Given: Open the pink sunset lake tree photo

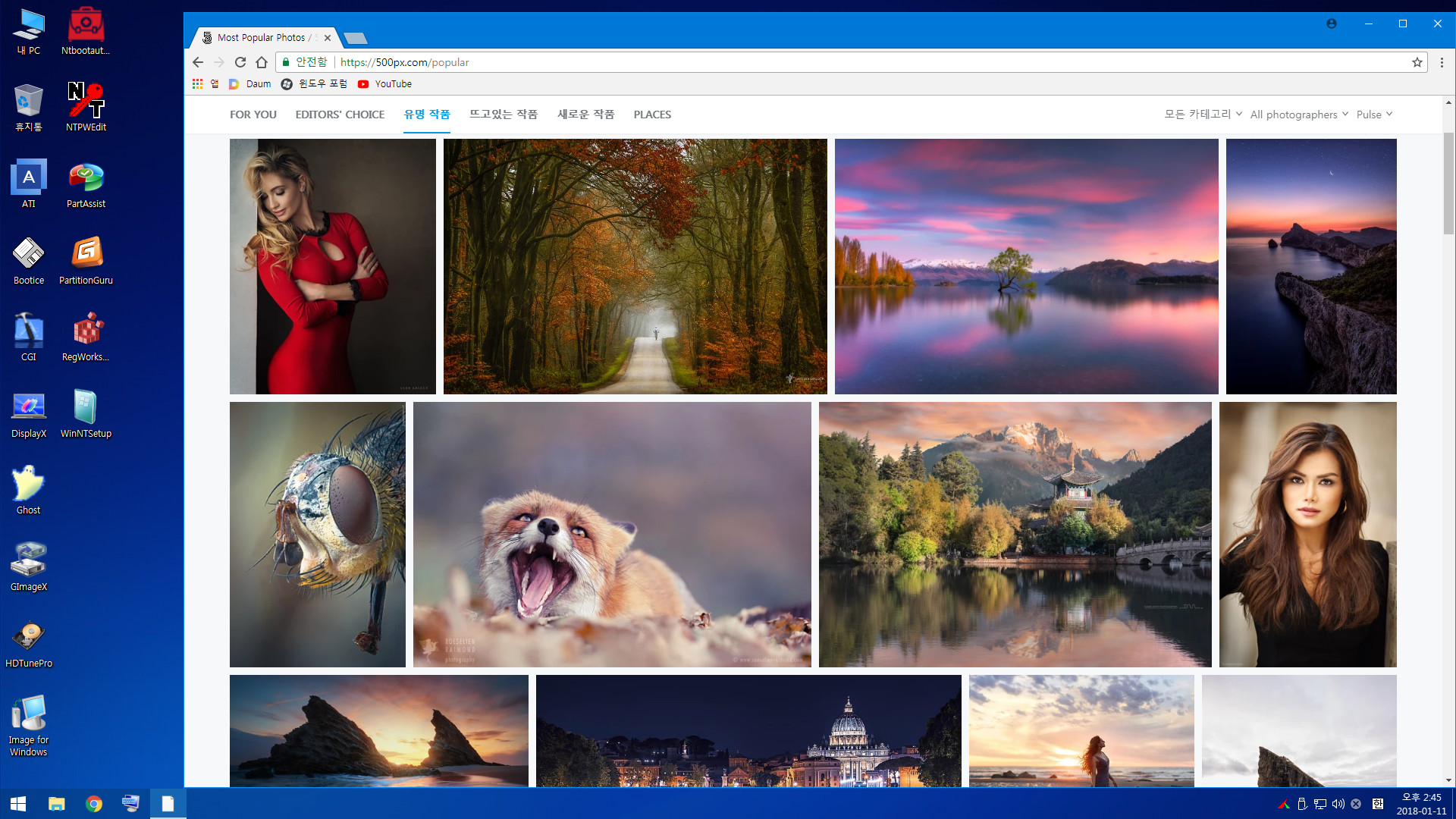Looking at the screenshot, I should tap(1027, 266).
